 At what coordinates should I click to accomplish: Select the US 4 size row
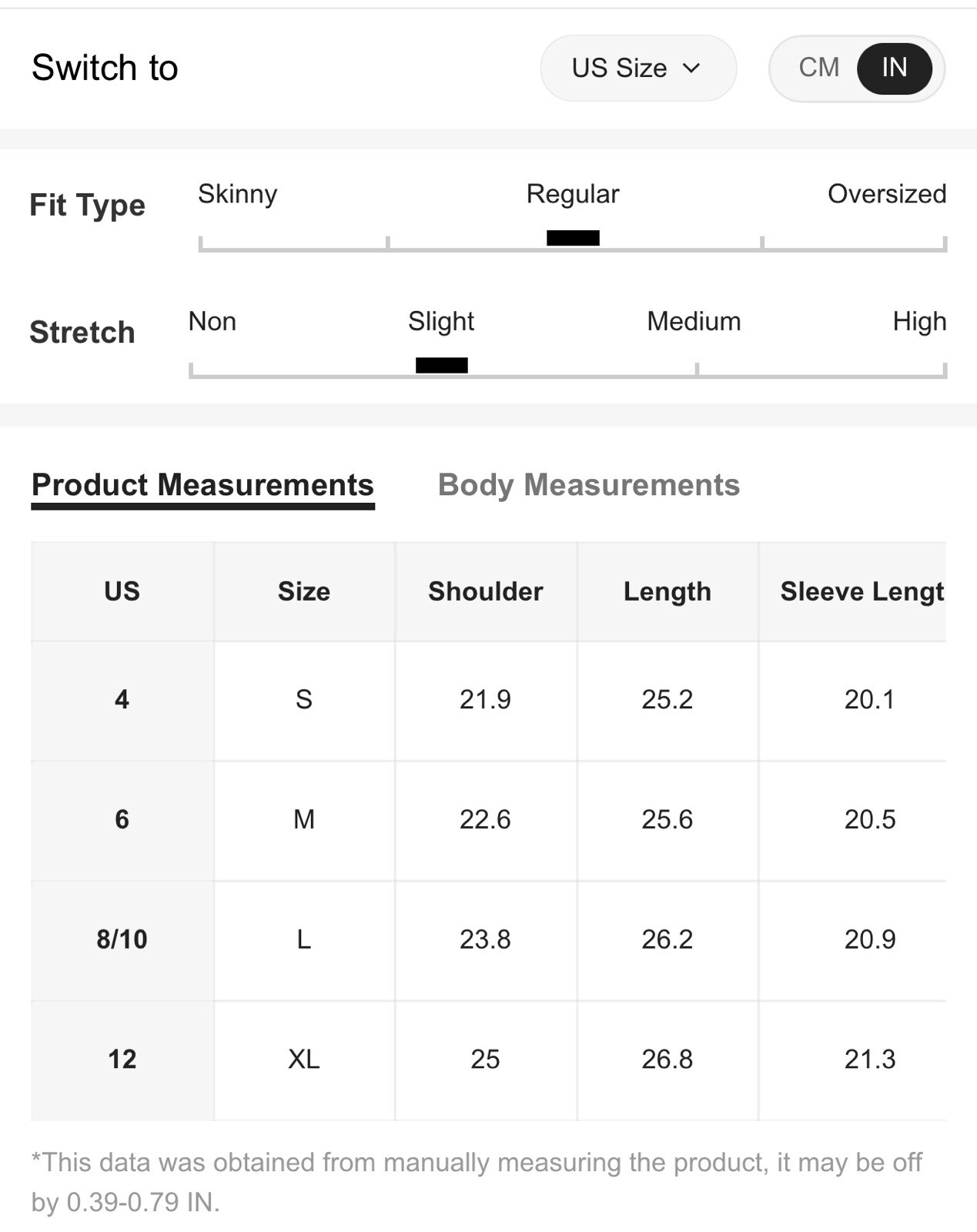(488, 700)
